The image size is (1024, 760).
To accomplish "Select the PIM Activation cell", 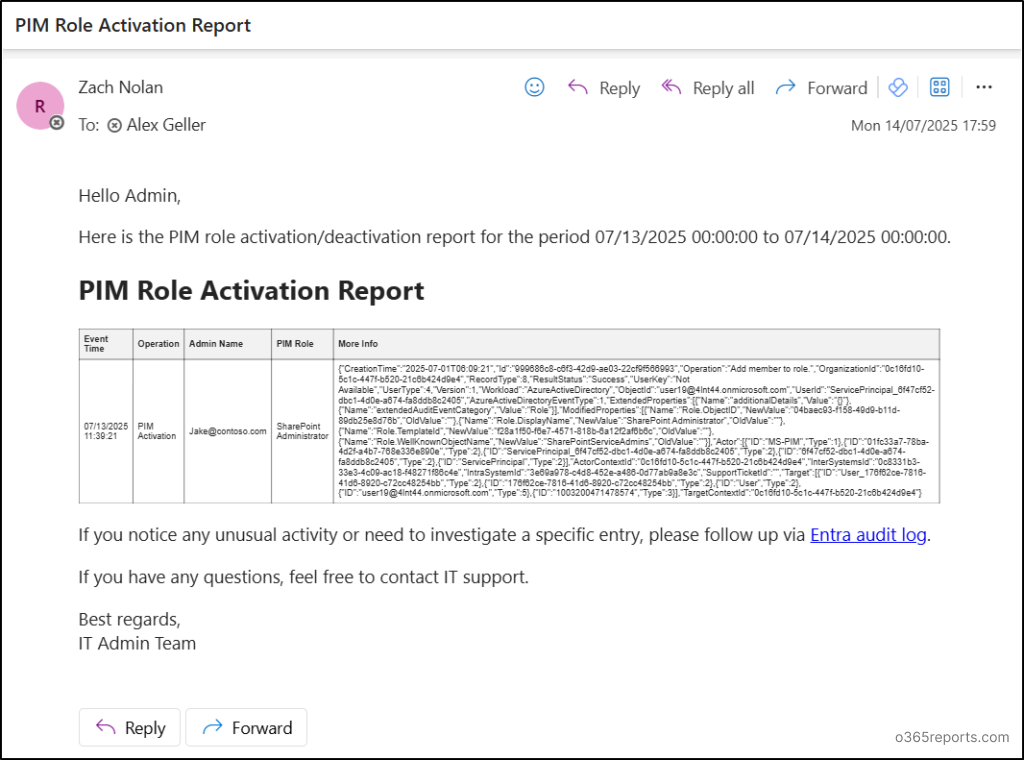I will 158,431.
